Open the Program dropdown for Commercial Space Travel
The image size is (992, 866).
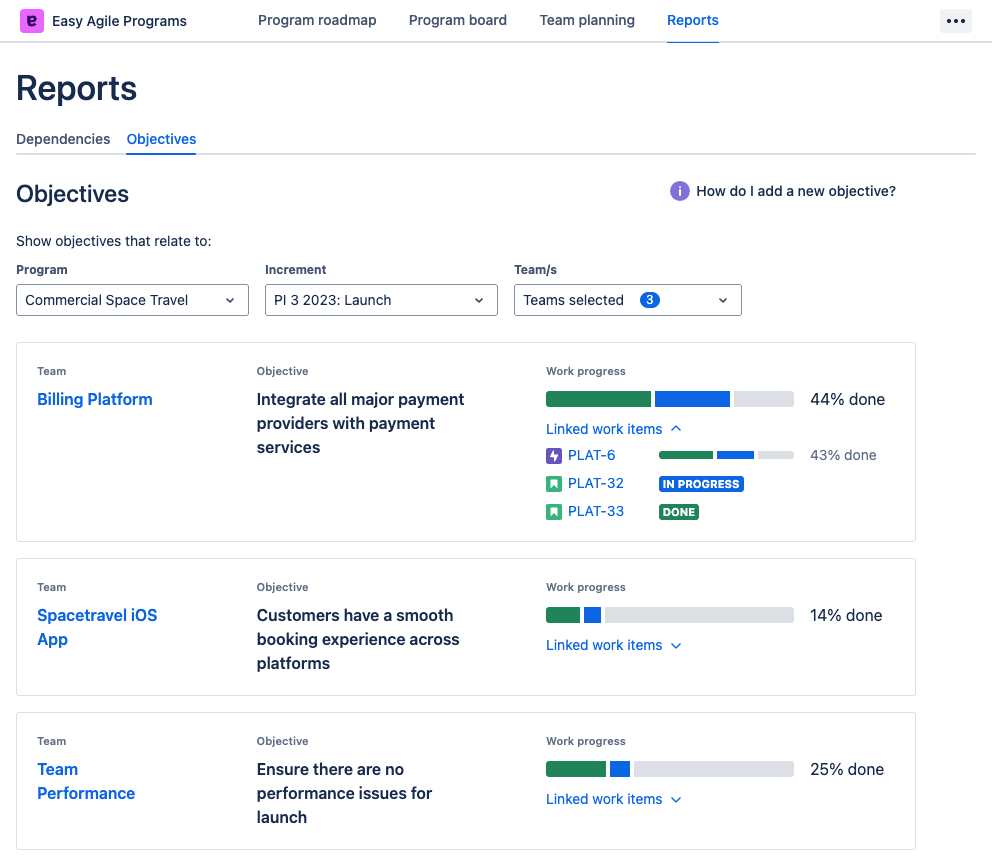coord(132,300)
